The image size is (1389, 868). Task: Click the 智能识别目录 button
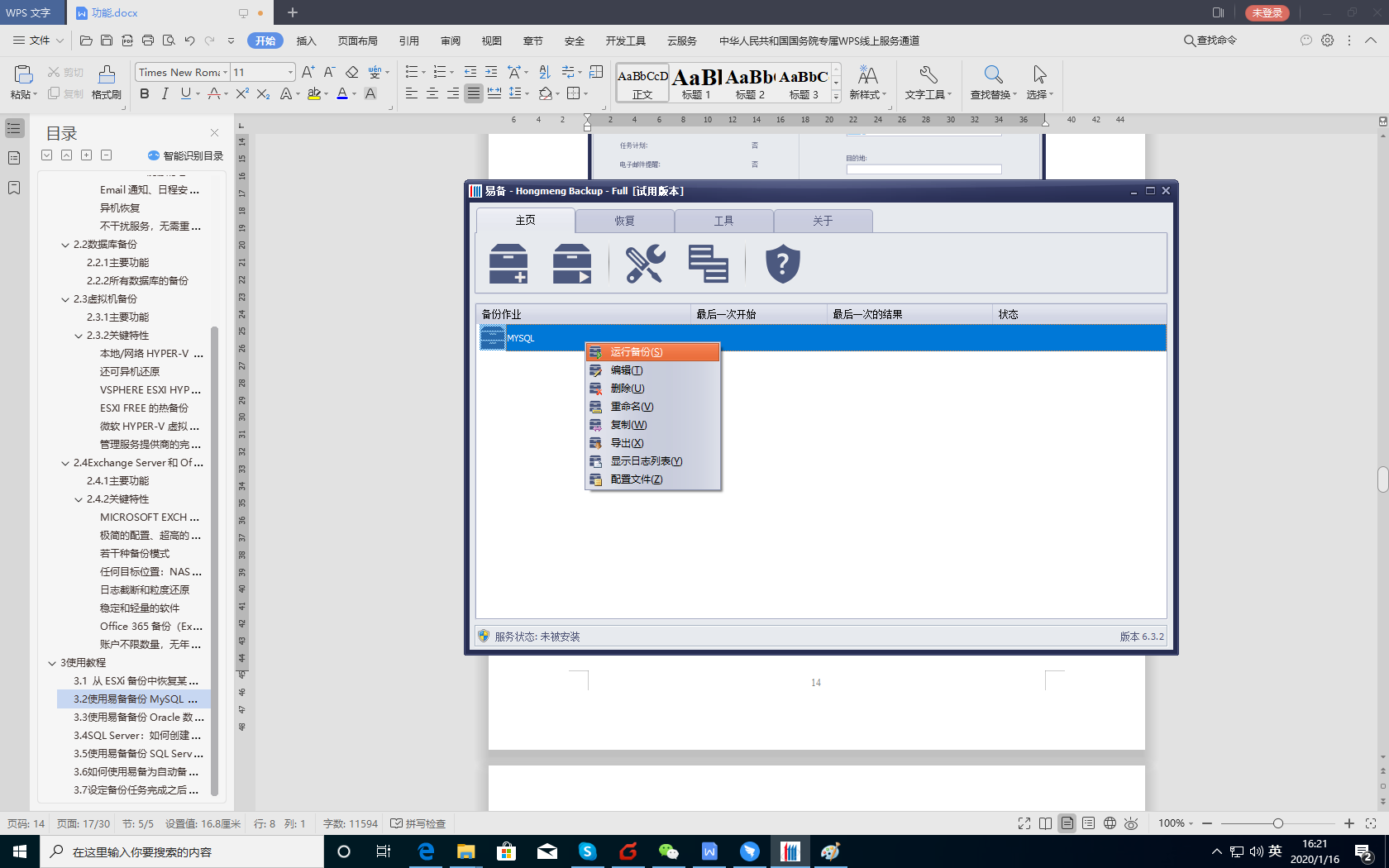pos(185,155)
